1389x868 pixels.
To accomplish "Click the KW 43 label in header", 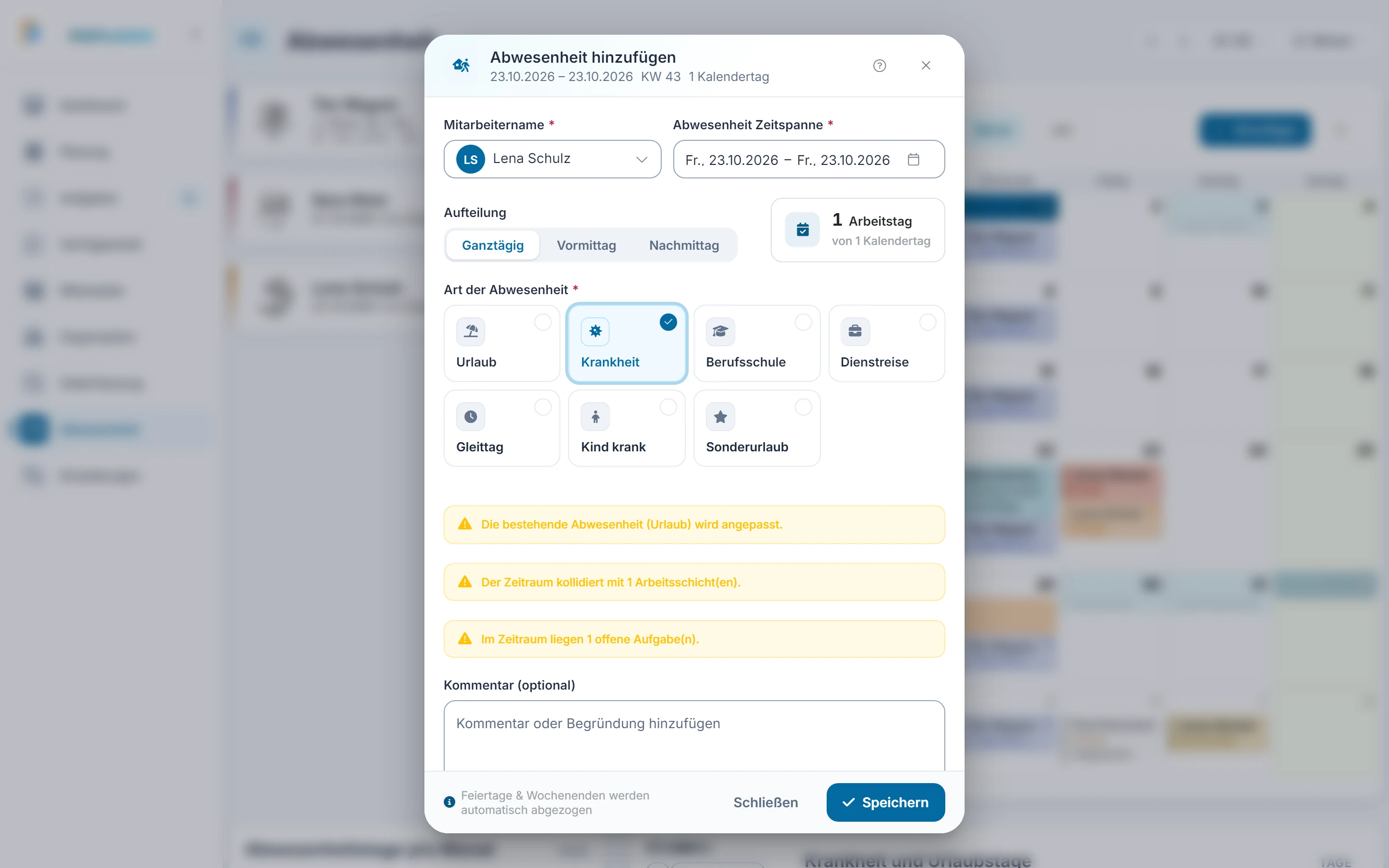I will click(x=661, y=76).
